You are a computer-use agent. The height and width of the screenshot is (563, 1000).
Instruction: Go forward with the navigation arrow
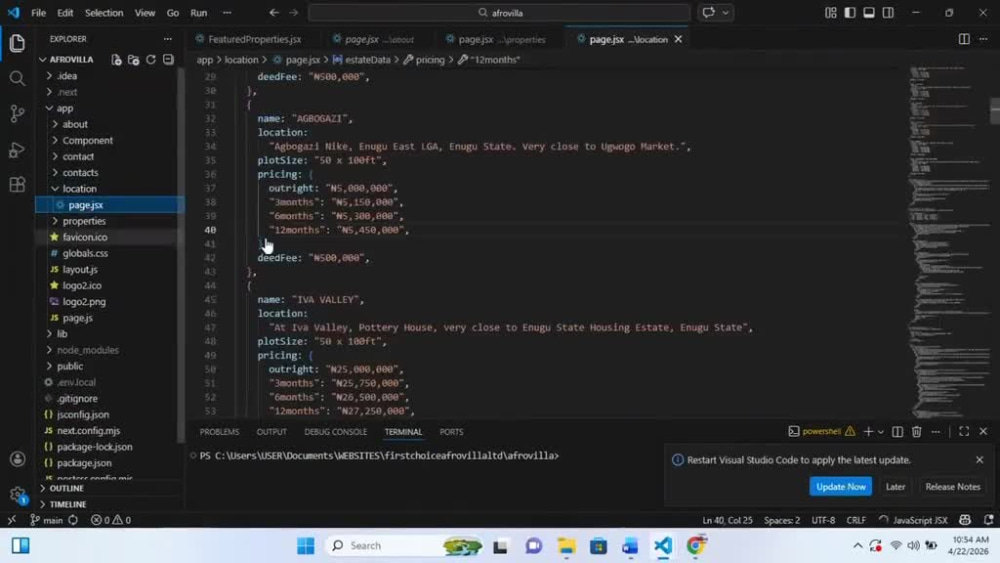293,13
